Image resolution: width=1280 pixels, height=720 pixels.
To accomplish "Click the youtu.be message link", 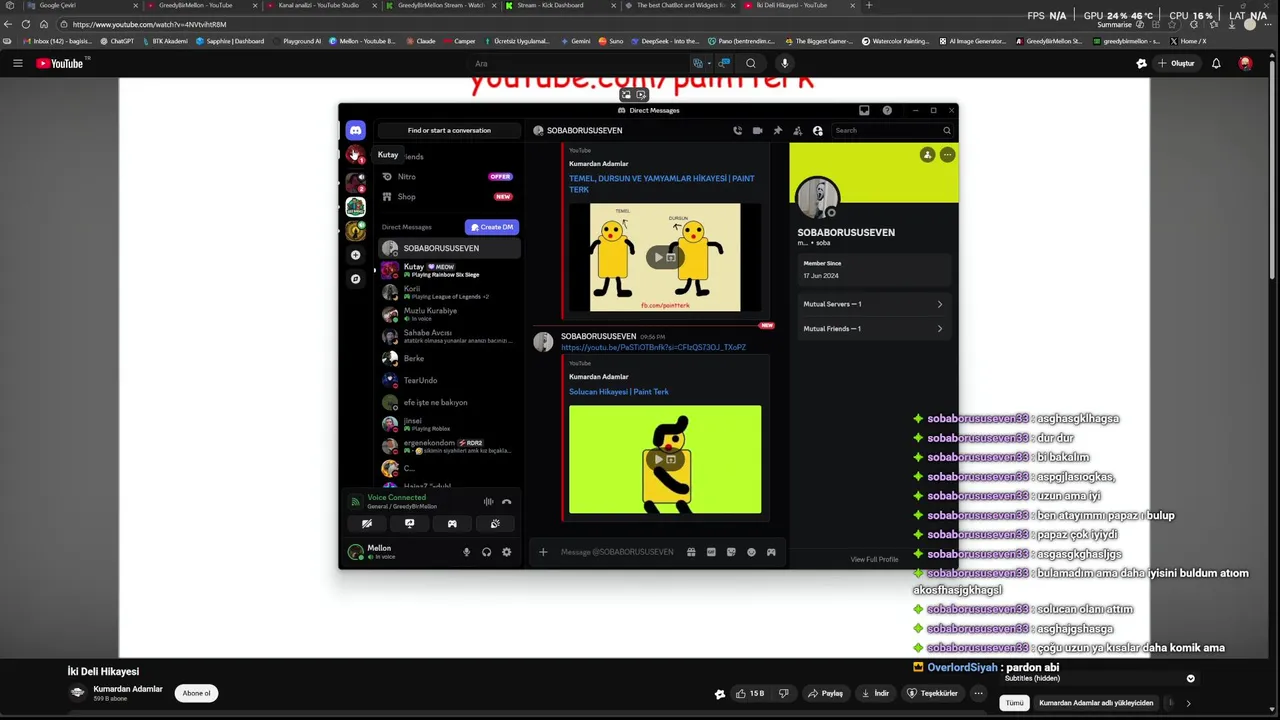I will [653, 348].
